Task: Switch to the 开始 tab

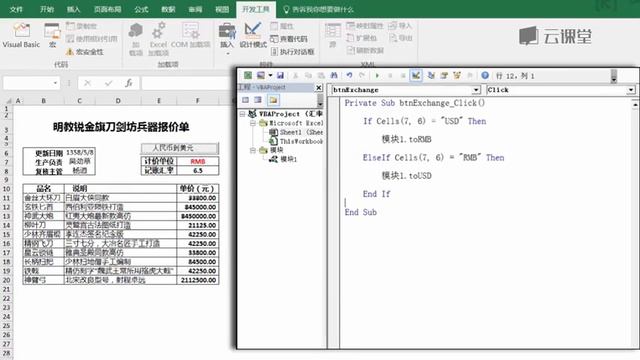Action: [x=47, y=9]
